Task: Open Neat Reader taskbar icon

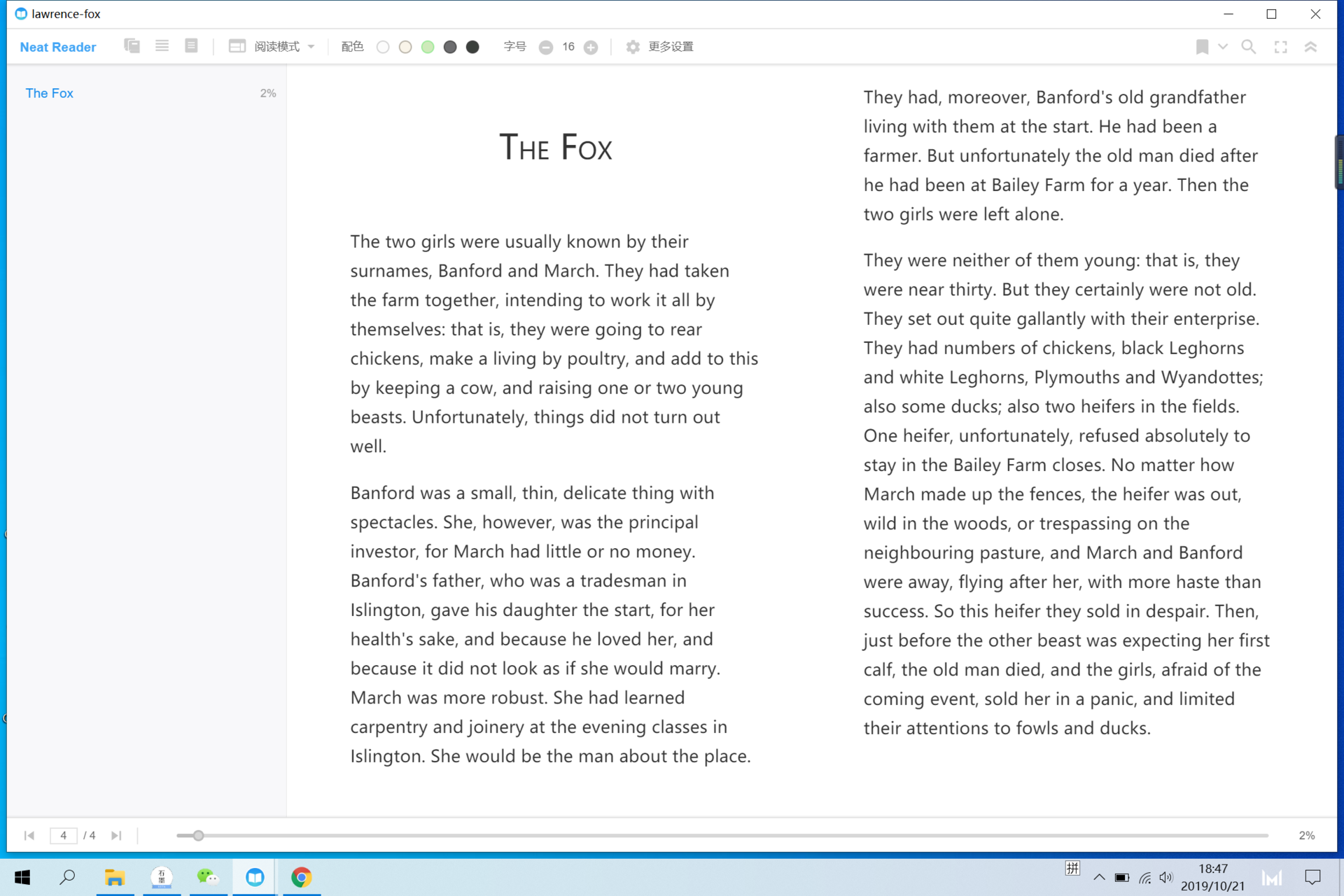Action: tap(255, 877)
